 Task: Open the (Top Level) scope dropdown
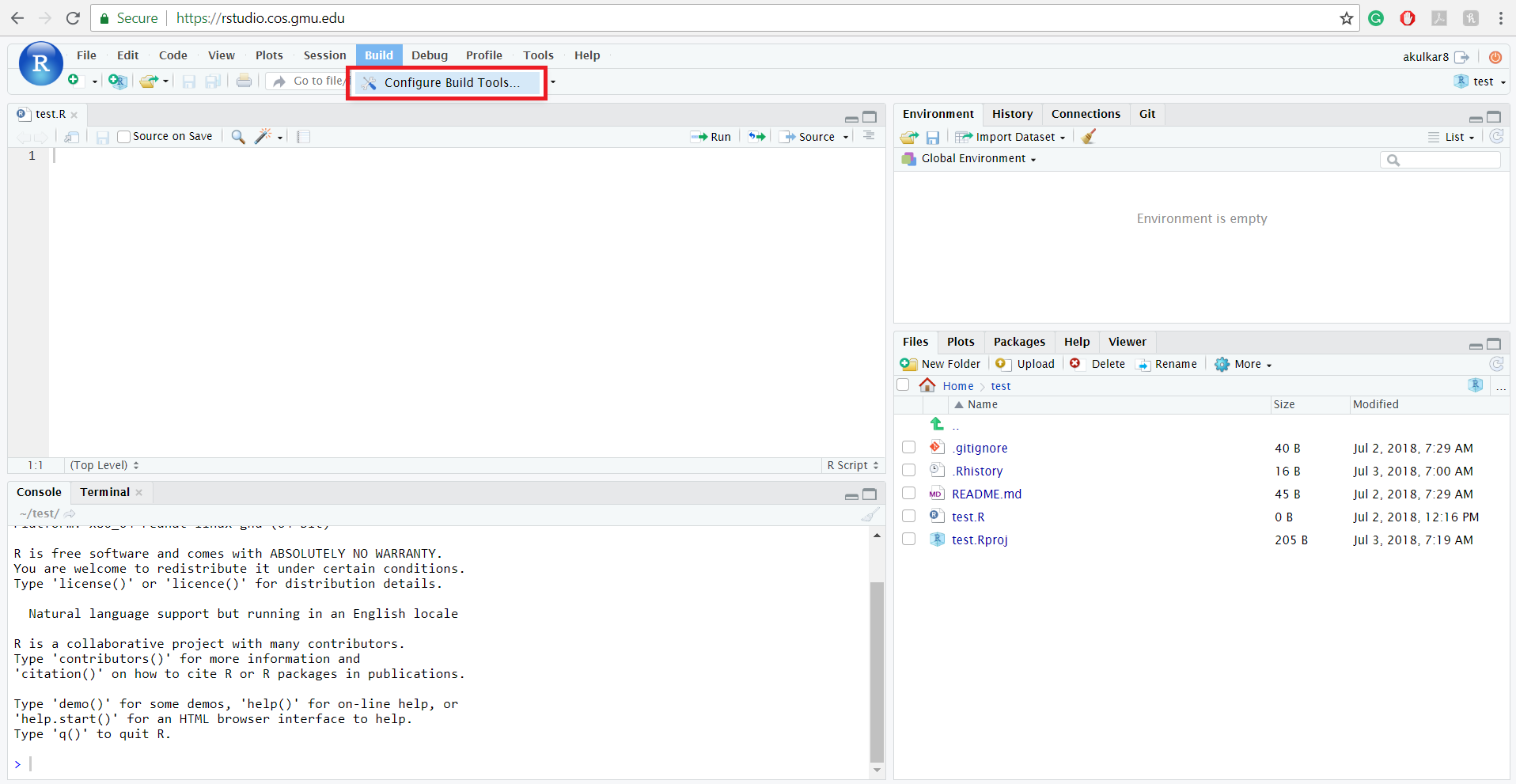coord(104,465)
